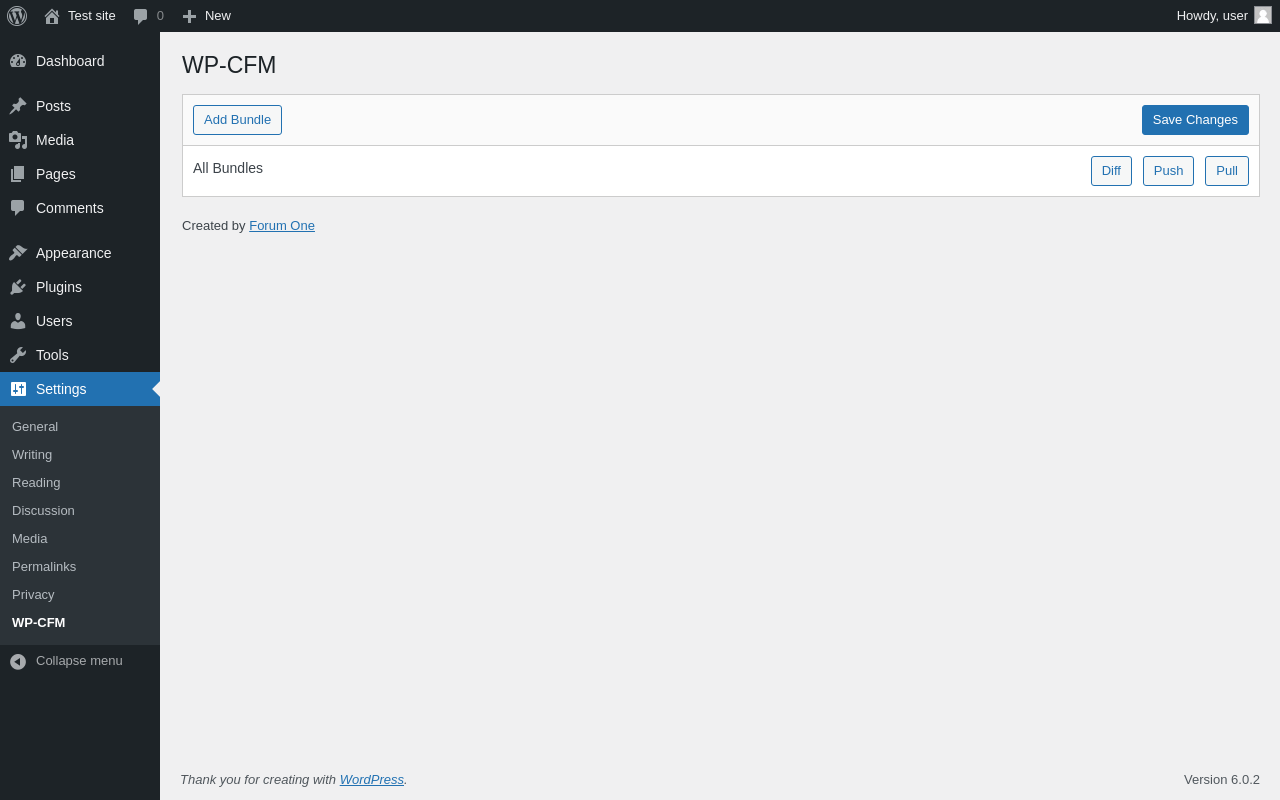1280x800 pixels.
Task: Click the WP-CFM page heading
Action: click(229, 65)
